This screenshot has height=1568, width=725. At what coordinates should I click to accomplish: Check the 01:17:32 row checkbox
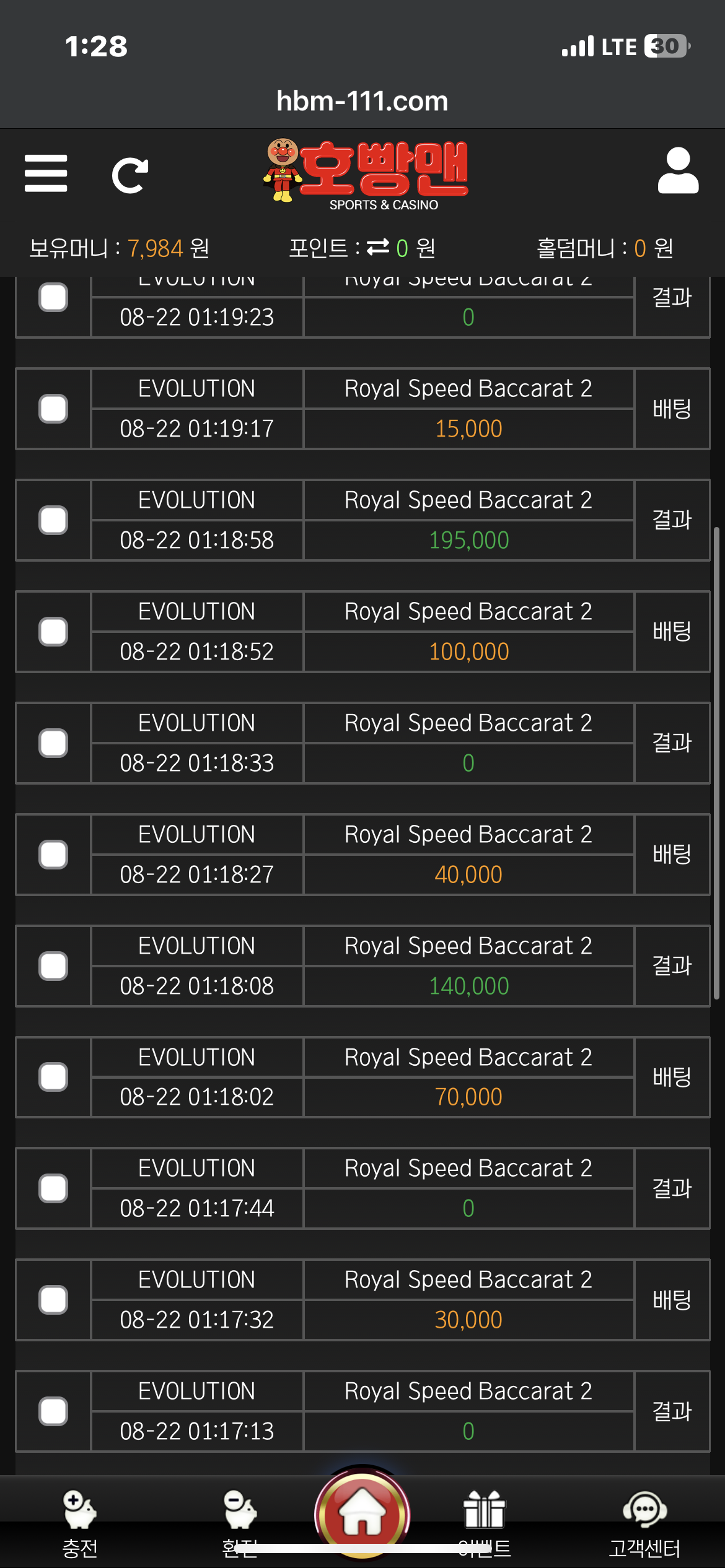pyautogui.click(x=53, y=1300)
